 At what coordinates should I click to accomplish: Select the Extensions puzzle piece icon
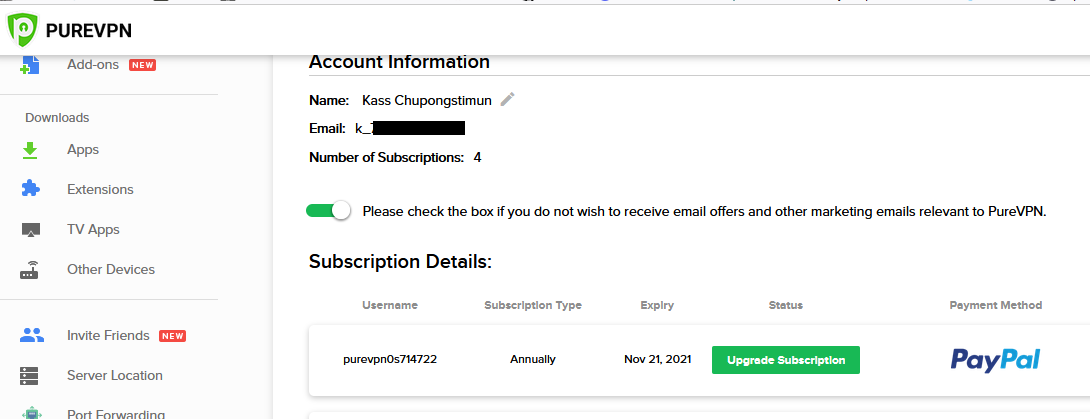point(30,189)
